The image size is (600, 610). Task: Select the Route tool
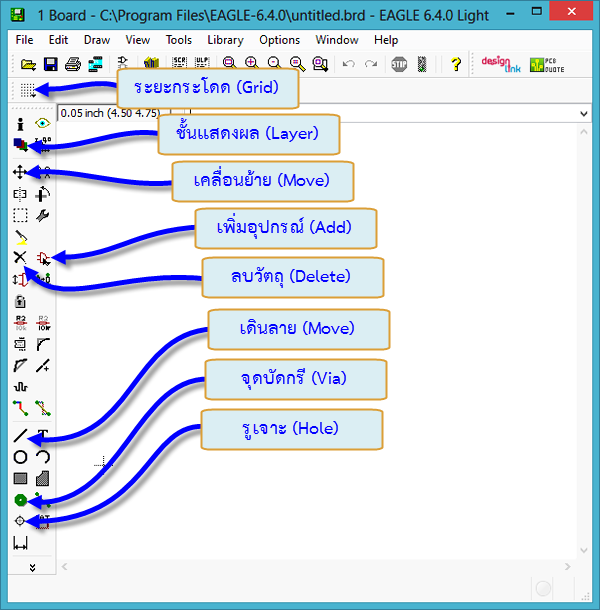(20, 408)
